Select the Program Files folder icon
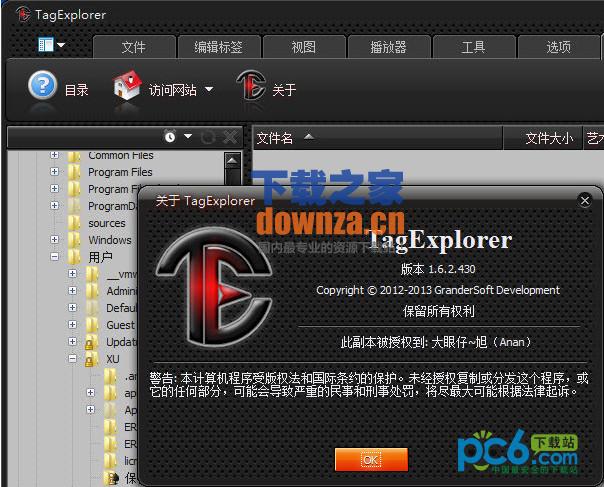Viewport: 604px width, 487px height. pos(74,172)
